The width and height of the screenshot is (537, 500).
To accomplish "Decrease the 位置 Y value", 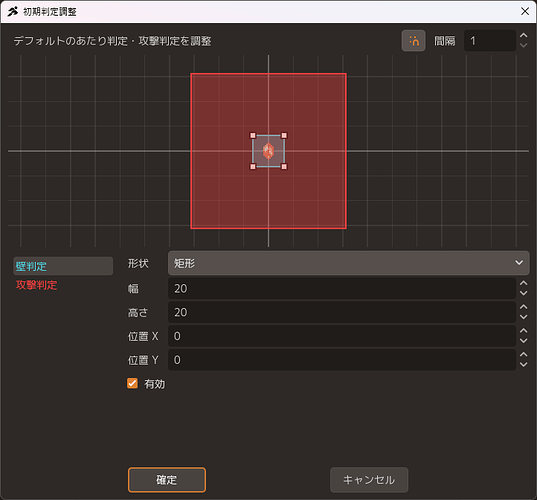I will tap(523, 365).
